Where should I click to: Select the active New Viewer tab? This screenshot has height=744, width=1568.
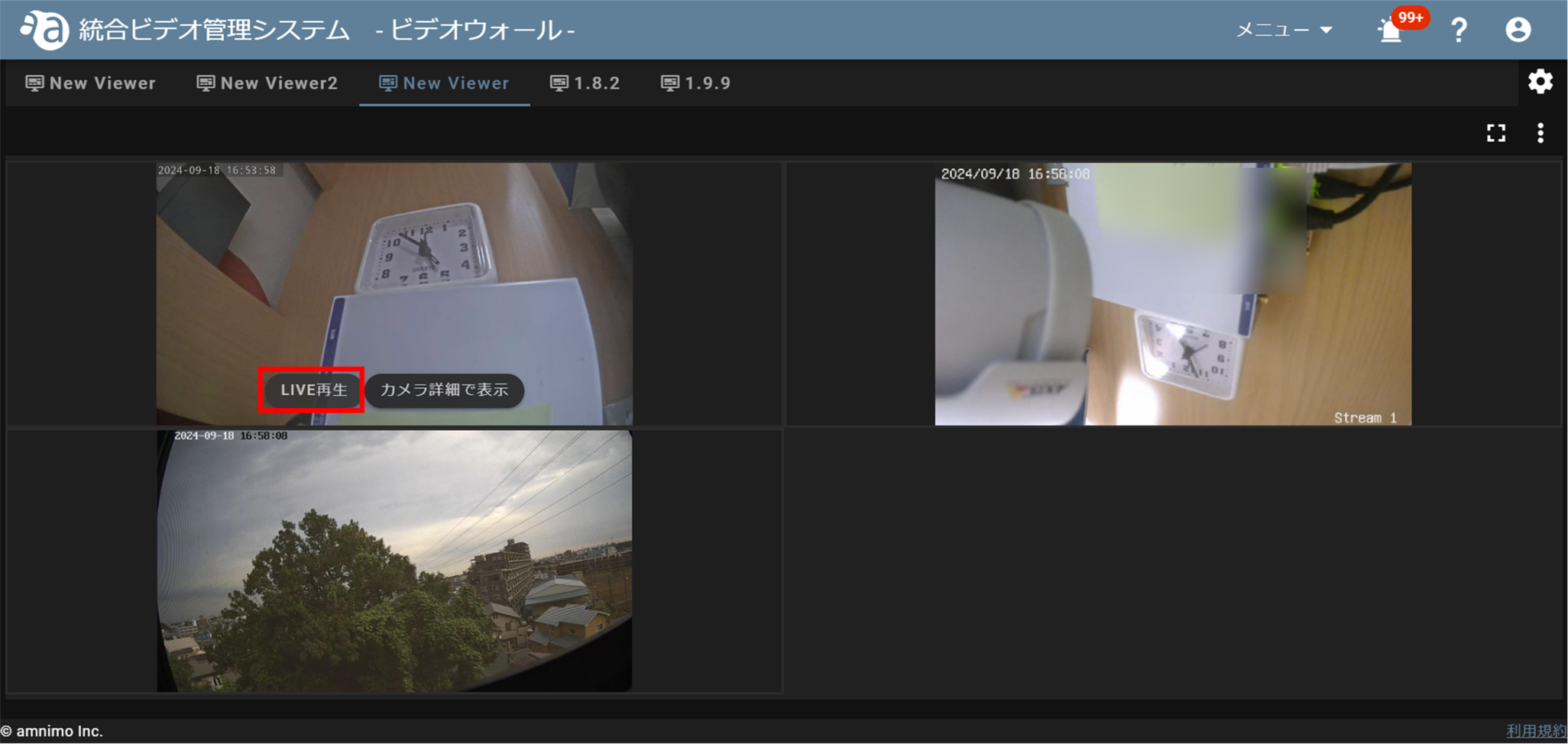pyautogui.click(x=444, y=83)
